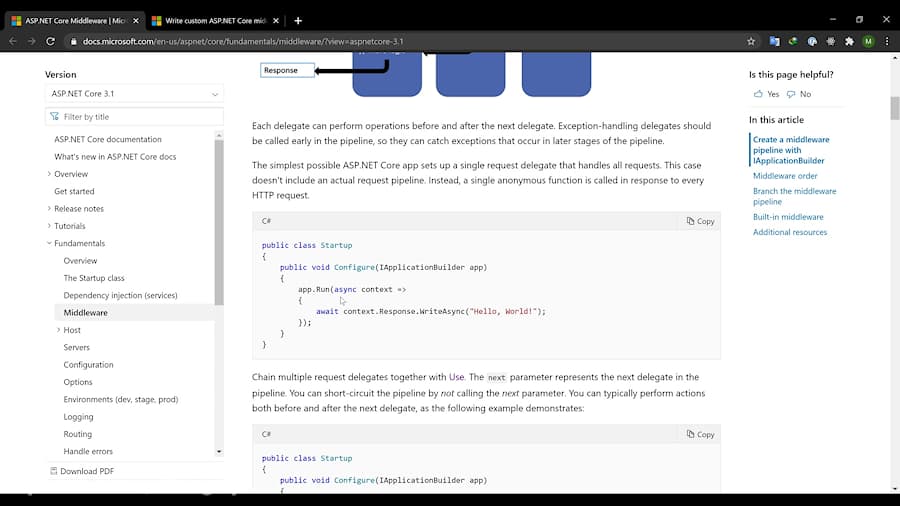The image size is (900, 506).
Task: Open a new tab with plus button
Action: (x=298, y=21)
